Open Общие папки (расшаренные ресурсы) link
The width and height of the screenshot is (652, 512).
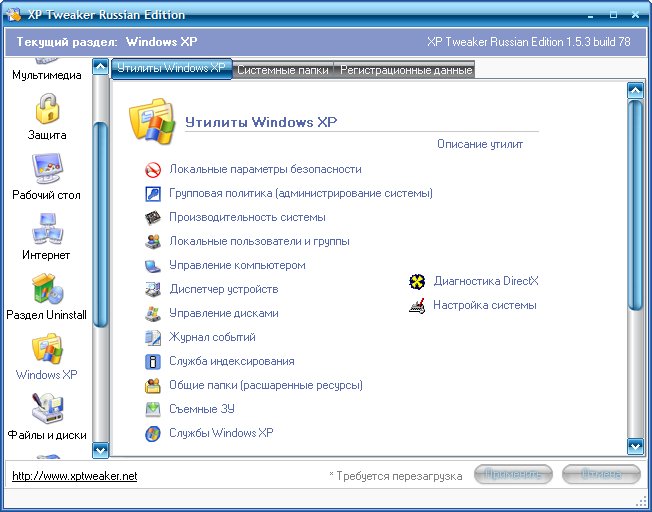(x=266, y=385)
